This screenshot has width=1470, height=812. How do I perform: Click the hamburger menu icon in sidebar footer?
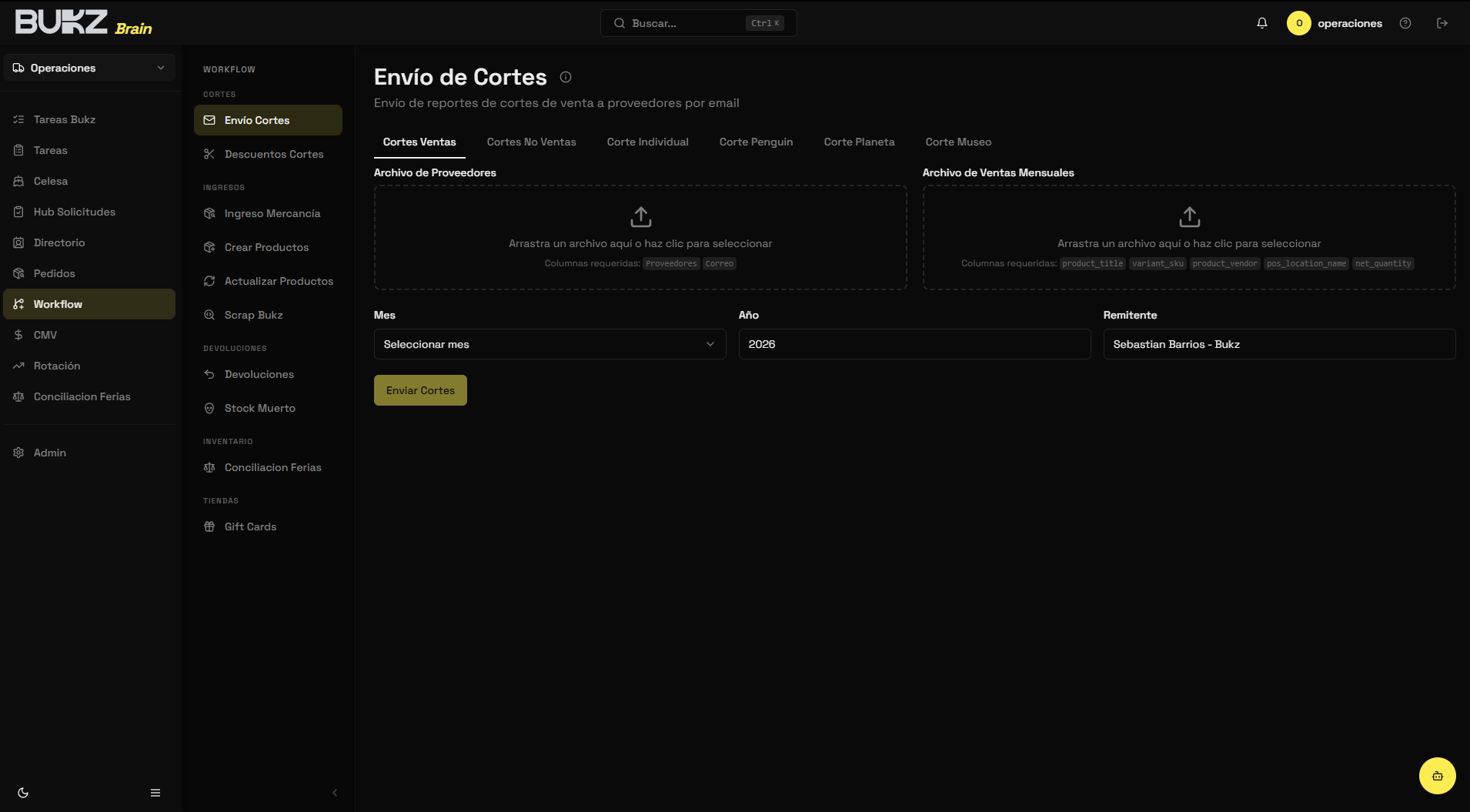155,793
